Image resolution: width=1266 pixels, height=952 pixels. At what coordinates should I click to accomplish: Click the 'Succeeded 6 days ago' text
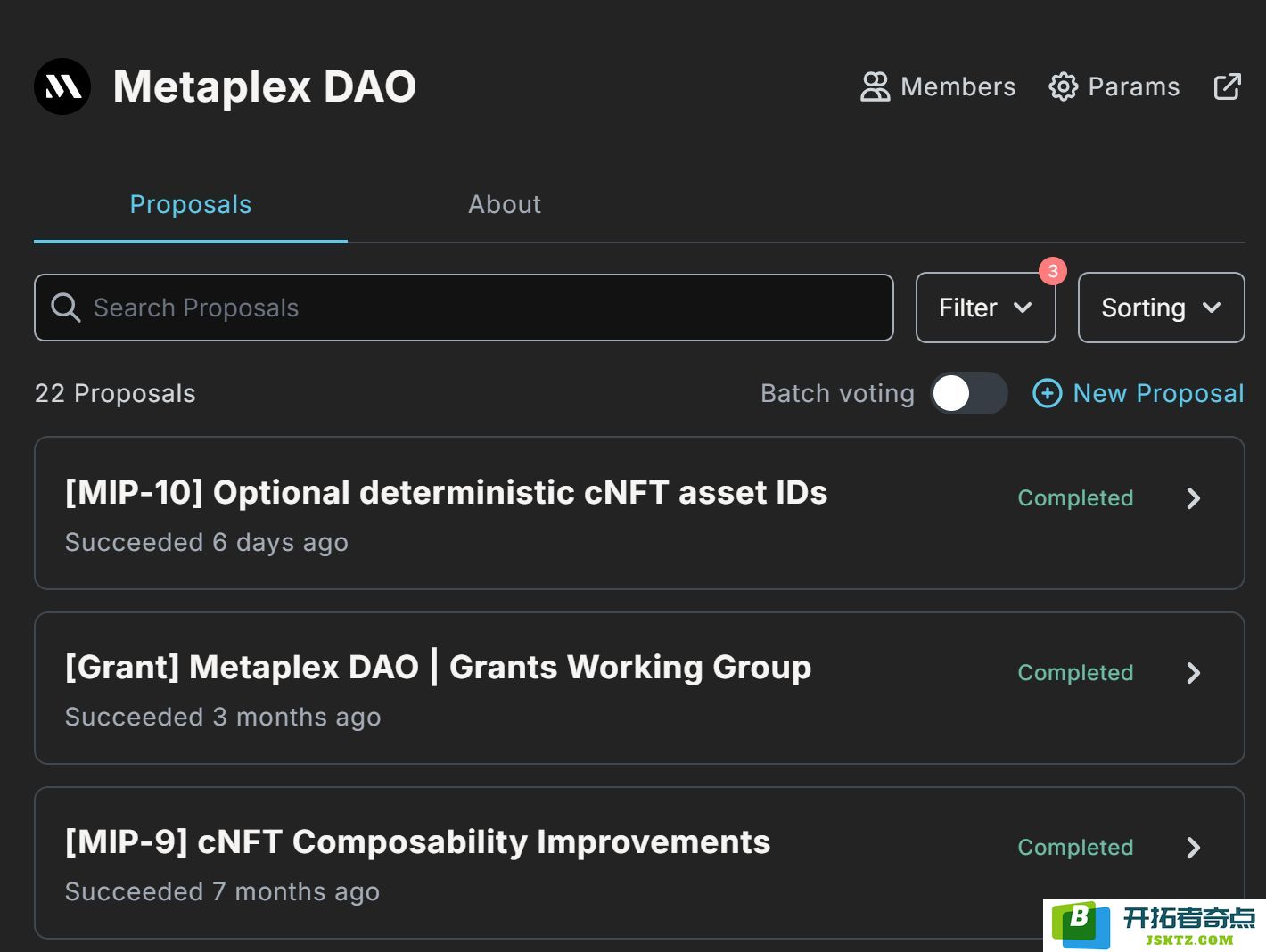tap(207, 542)
